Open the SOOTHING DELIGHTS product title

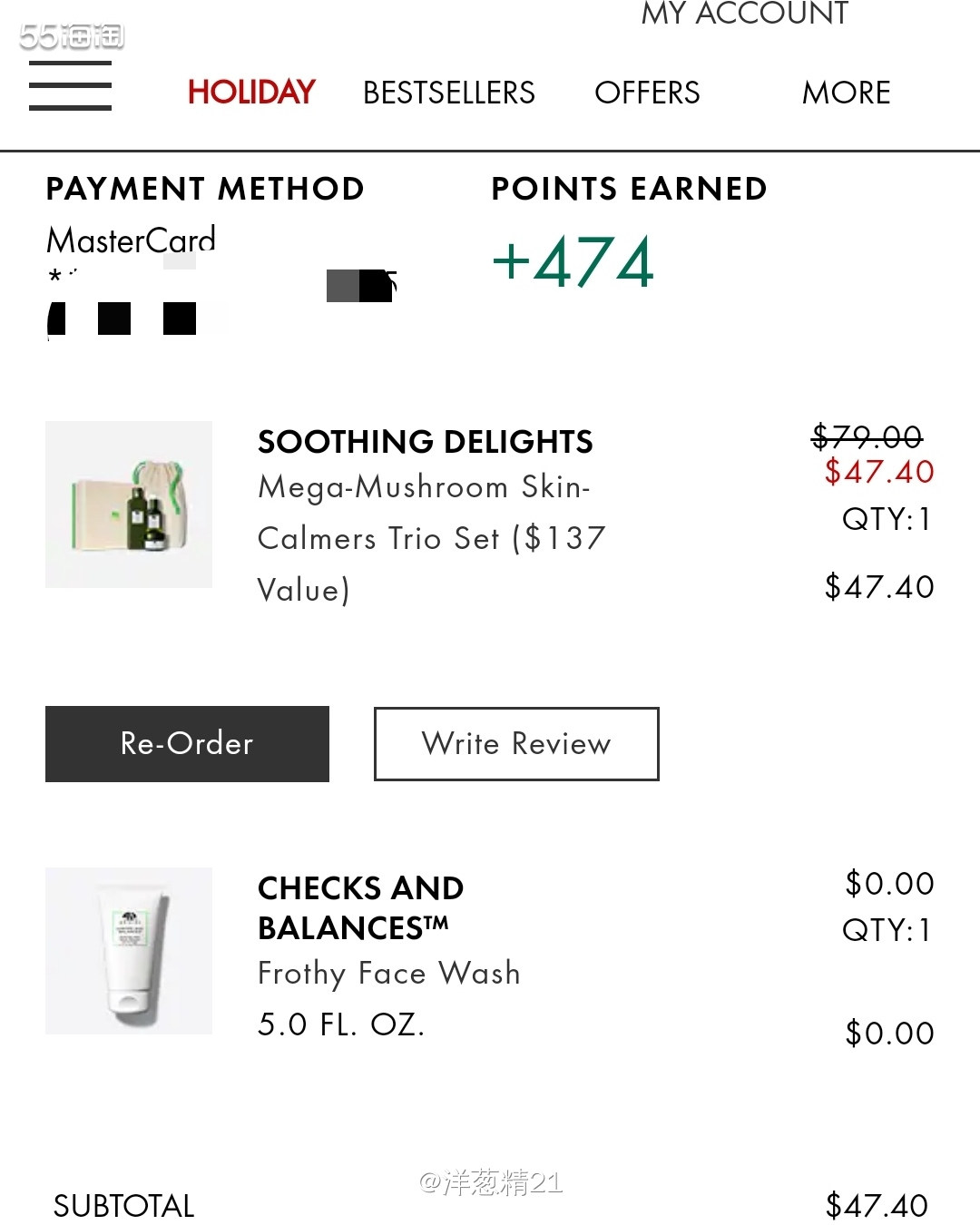(426, 442)
